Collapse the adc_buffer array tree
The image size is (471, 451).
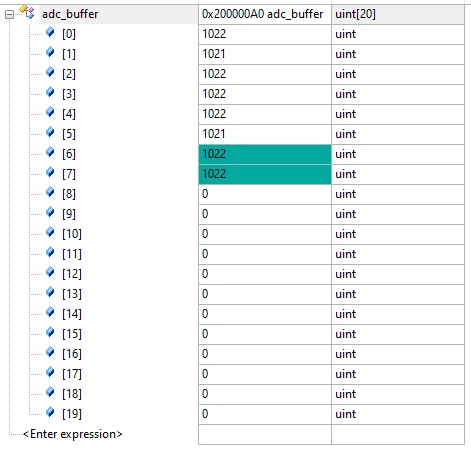(x=10, y=14)
